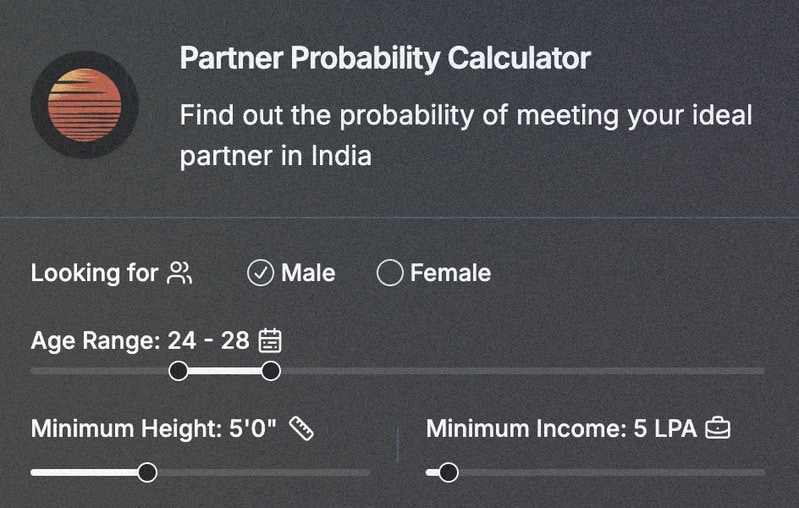The image size is (799, 508).
Task: Click the lower age range slider handle
Action: coord(178,371)
